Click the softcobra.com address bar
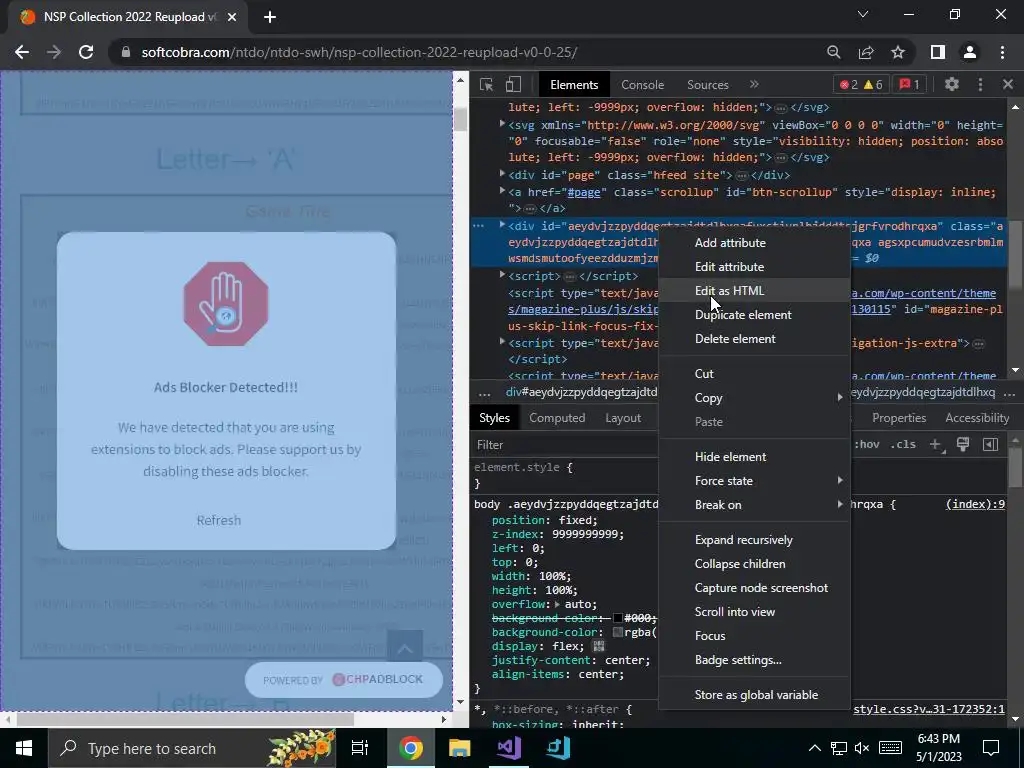 tap(465, 52)
